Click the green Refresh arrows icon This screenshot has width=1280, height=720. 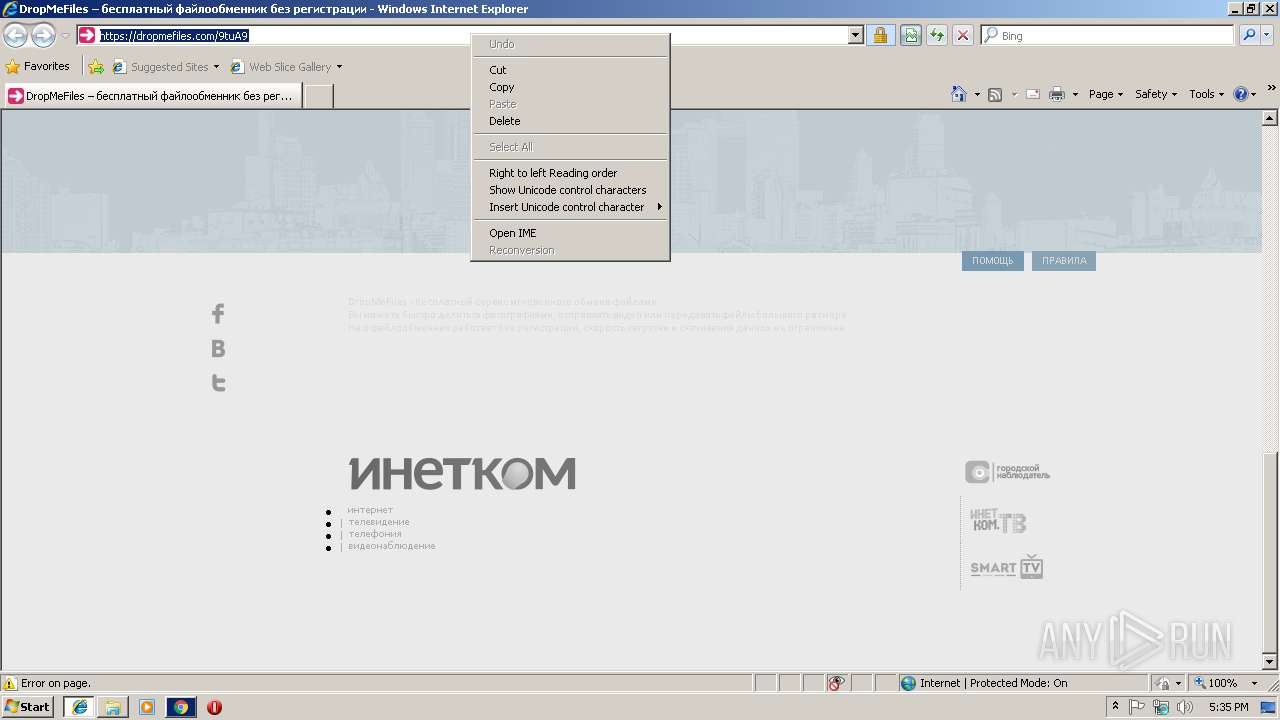(937, 35)
